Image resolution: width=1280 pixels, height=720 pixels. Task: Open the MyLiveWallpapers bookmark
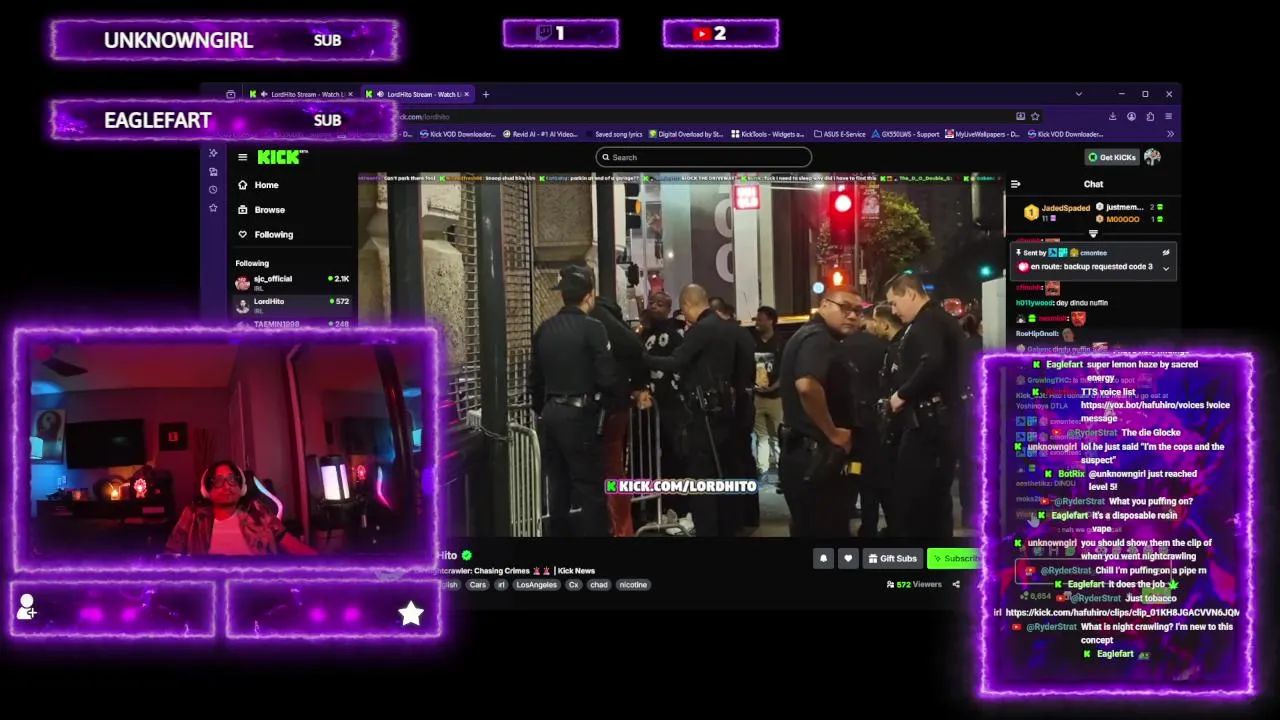click(x=983, y=134)
